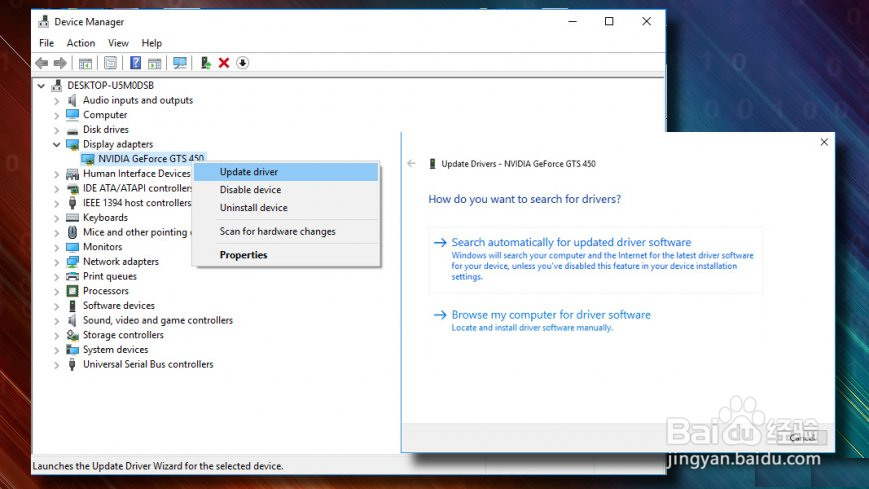
Task: Click the Universal Serial Bus controllers icon
Action: click(72, 364)
